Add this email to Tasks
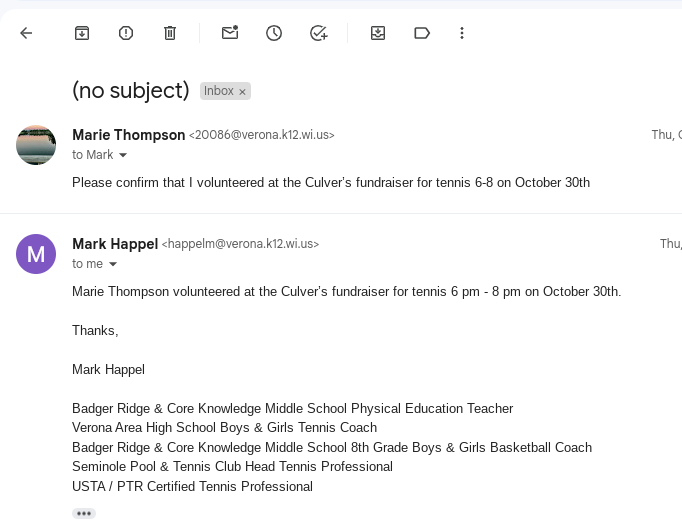This screenshot has height=522, width=682. [x=318, y=33]
